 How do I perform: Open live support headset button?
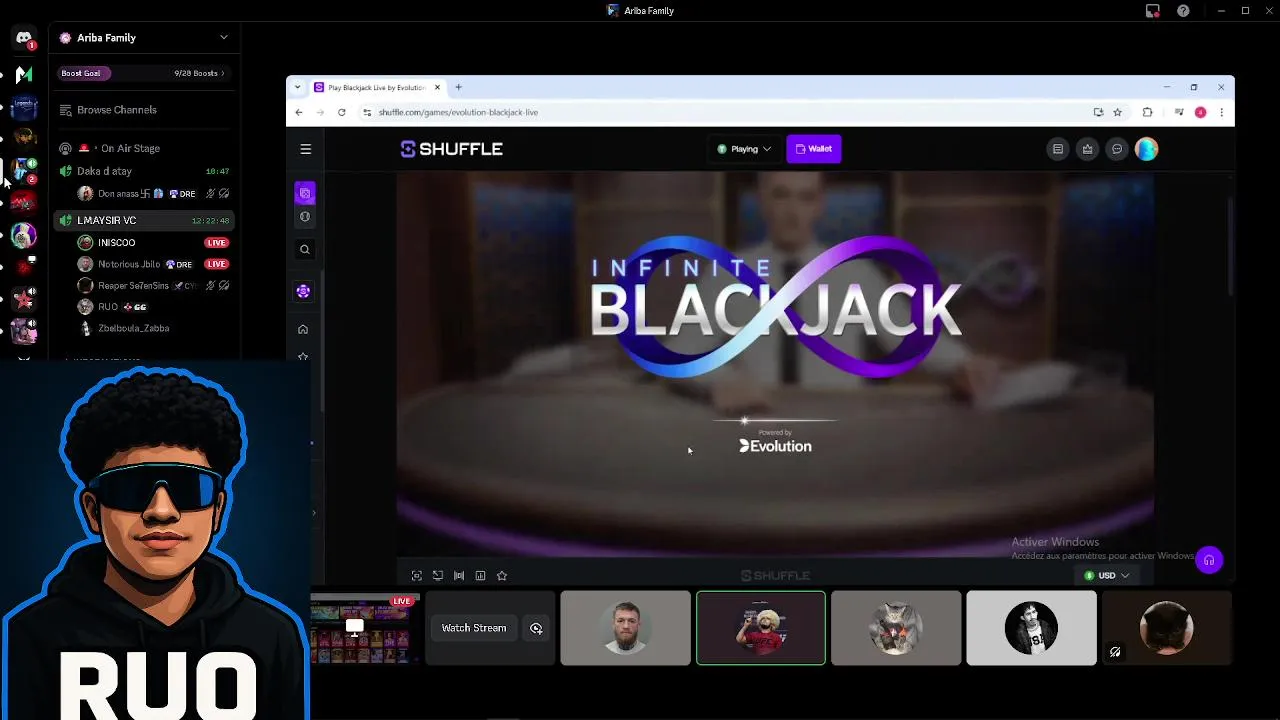tap(1209, 560)
